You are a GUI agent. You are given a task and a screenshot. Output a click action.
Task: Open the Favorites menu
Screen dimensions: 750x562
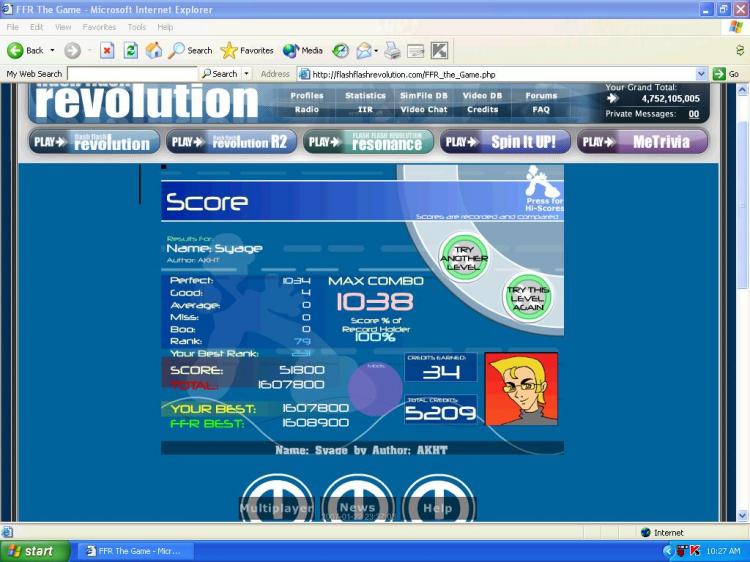coord(99,27)
